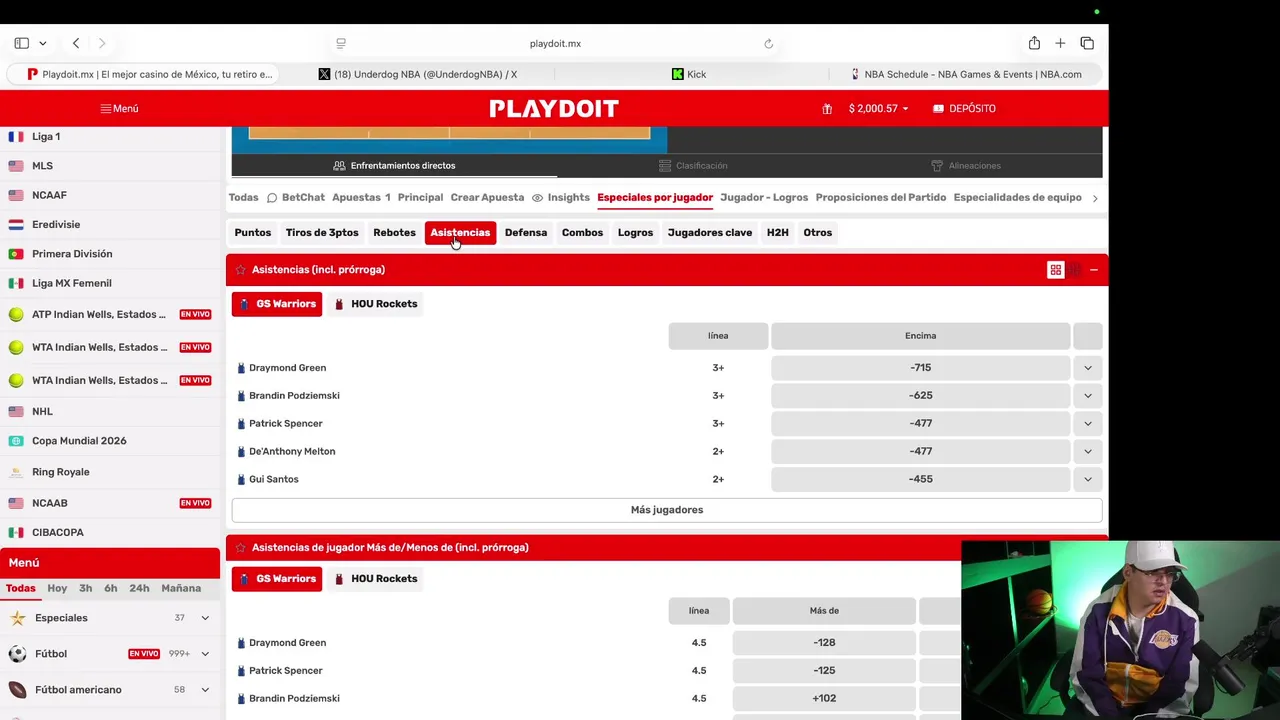Expand Patrick Spencer 3+ line options
1280x720 pixels.
pos(1088,424)
